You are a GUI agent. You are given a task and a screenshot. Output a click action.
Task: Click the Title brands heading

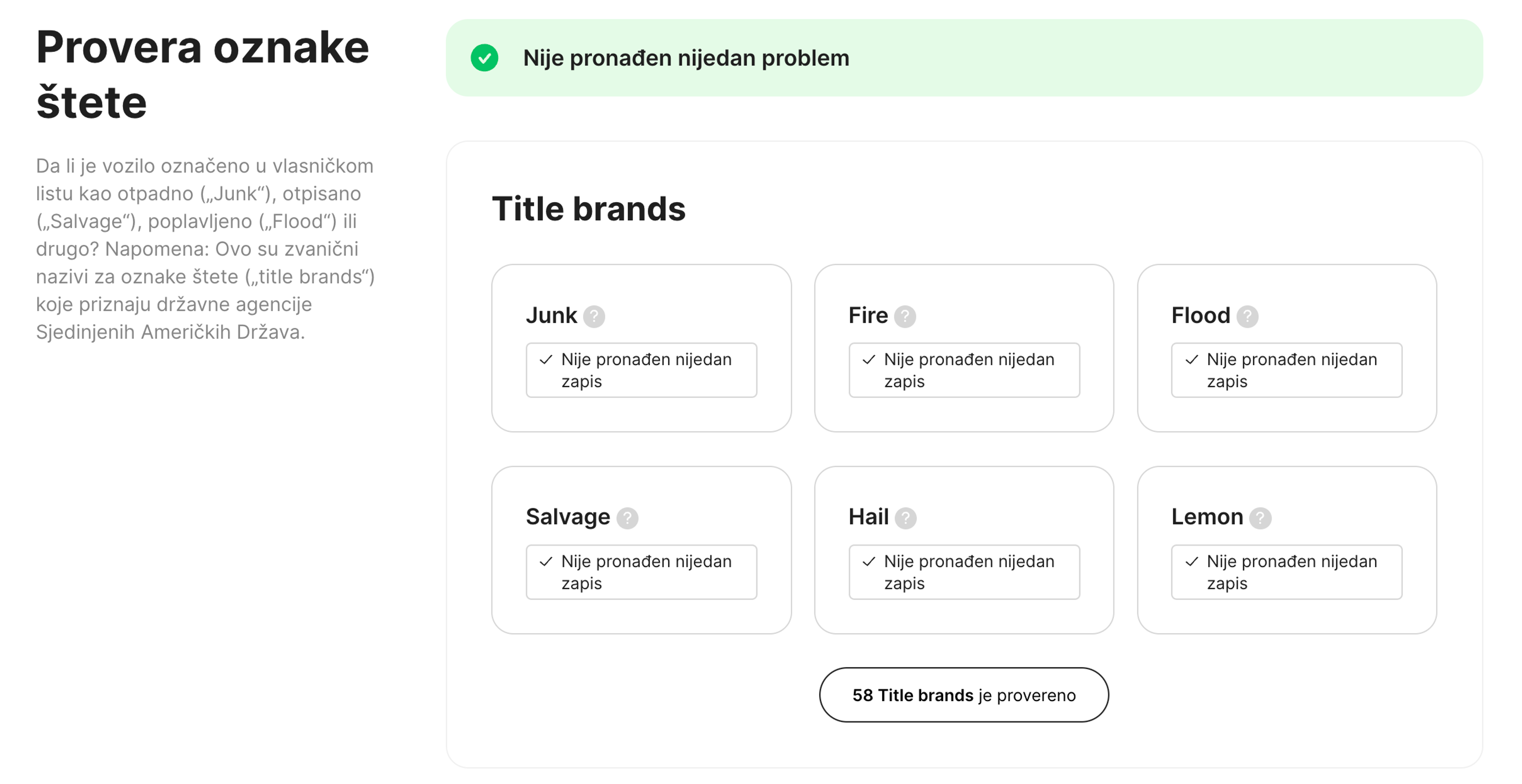coord(589,209)
